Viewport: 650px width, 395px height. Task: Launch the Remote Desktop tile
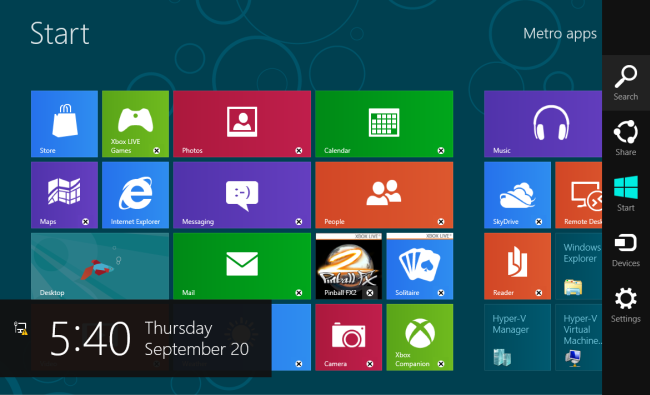[x=579, y=195]
